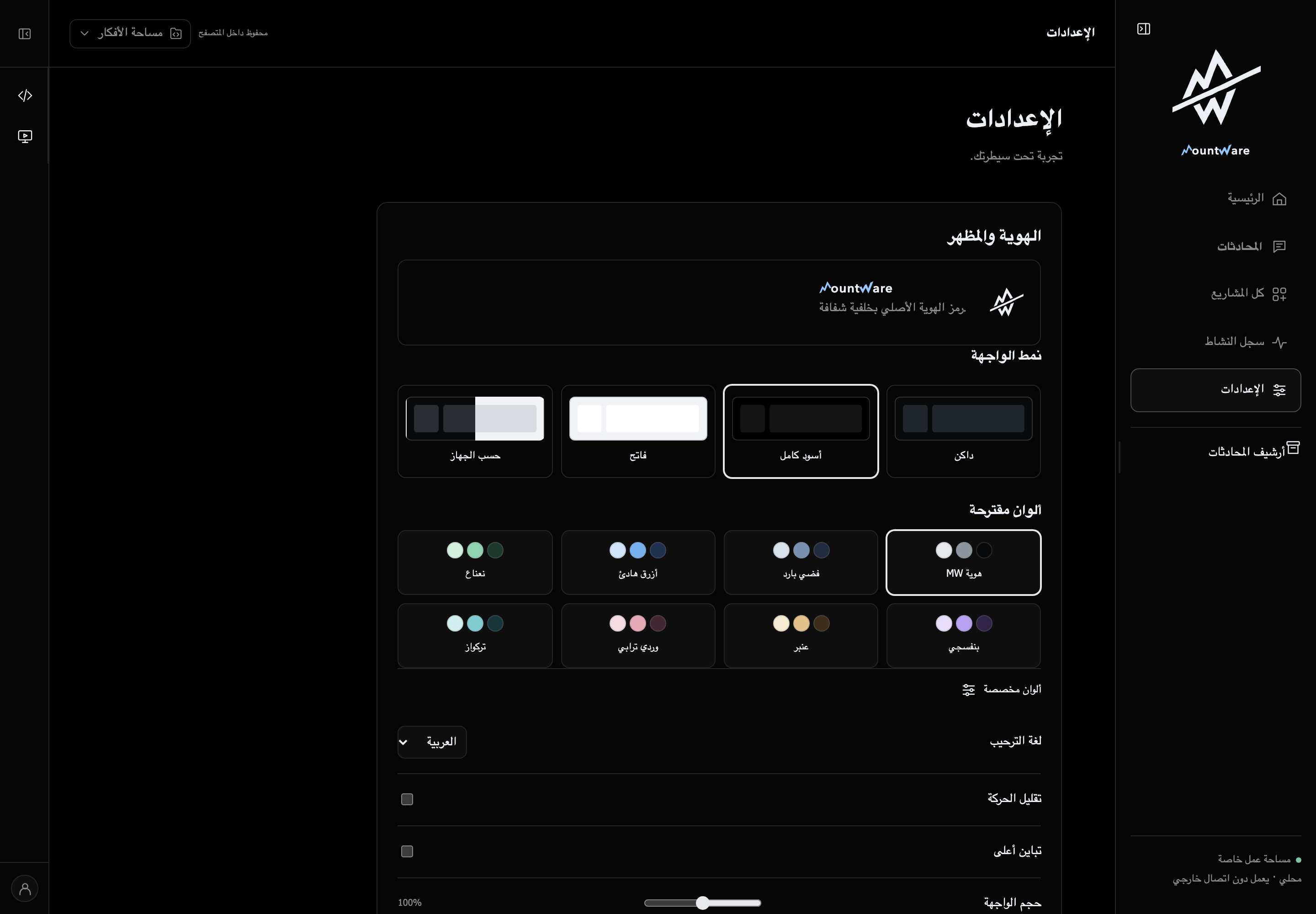Choose the فضي بارد color palette

801,563
